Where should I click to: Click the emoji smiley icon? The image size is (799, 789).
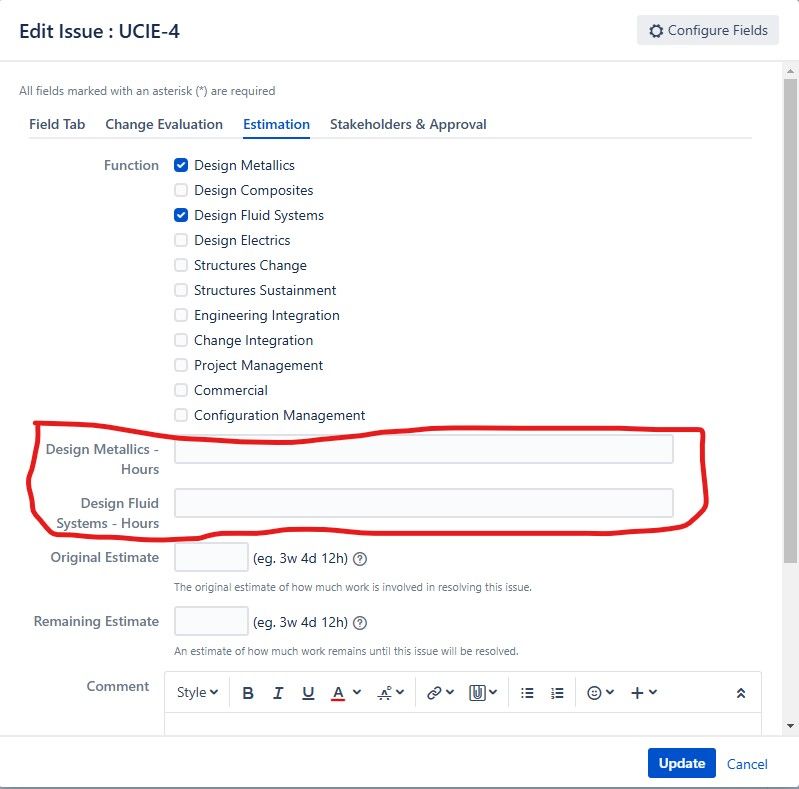point(594,693)
